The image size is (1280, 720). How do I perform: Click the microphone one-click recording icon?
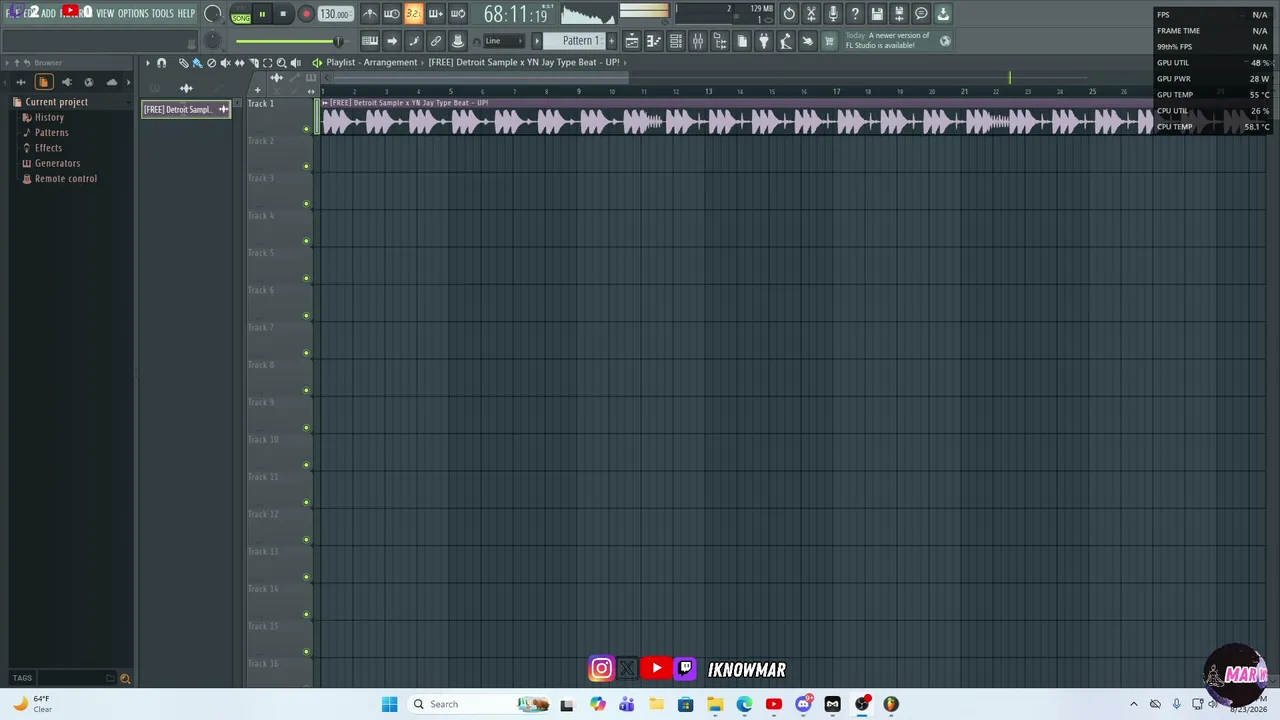click(x=833, y=14)
